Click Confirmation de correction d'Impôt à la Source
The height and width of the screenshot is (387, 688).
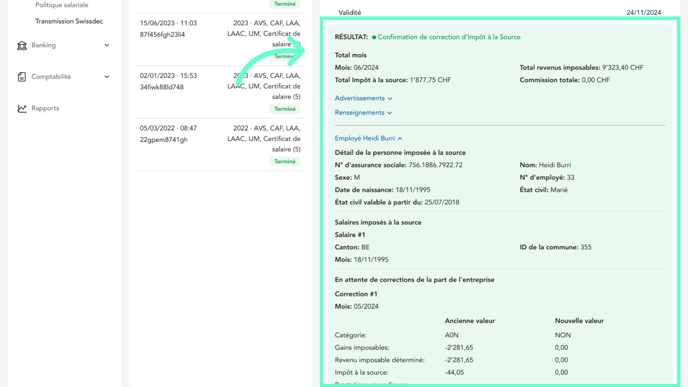point(449,37)
